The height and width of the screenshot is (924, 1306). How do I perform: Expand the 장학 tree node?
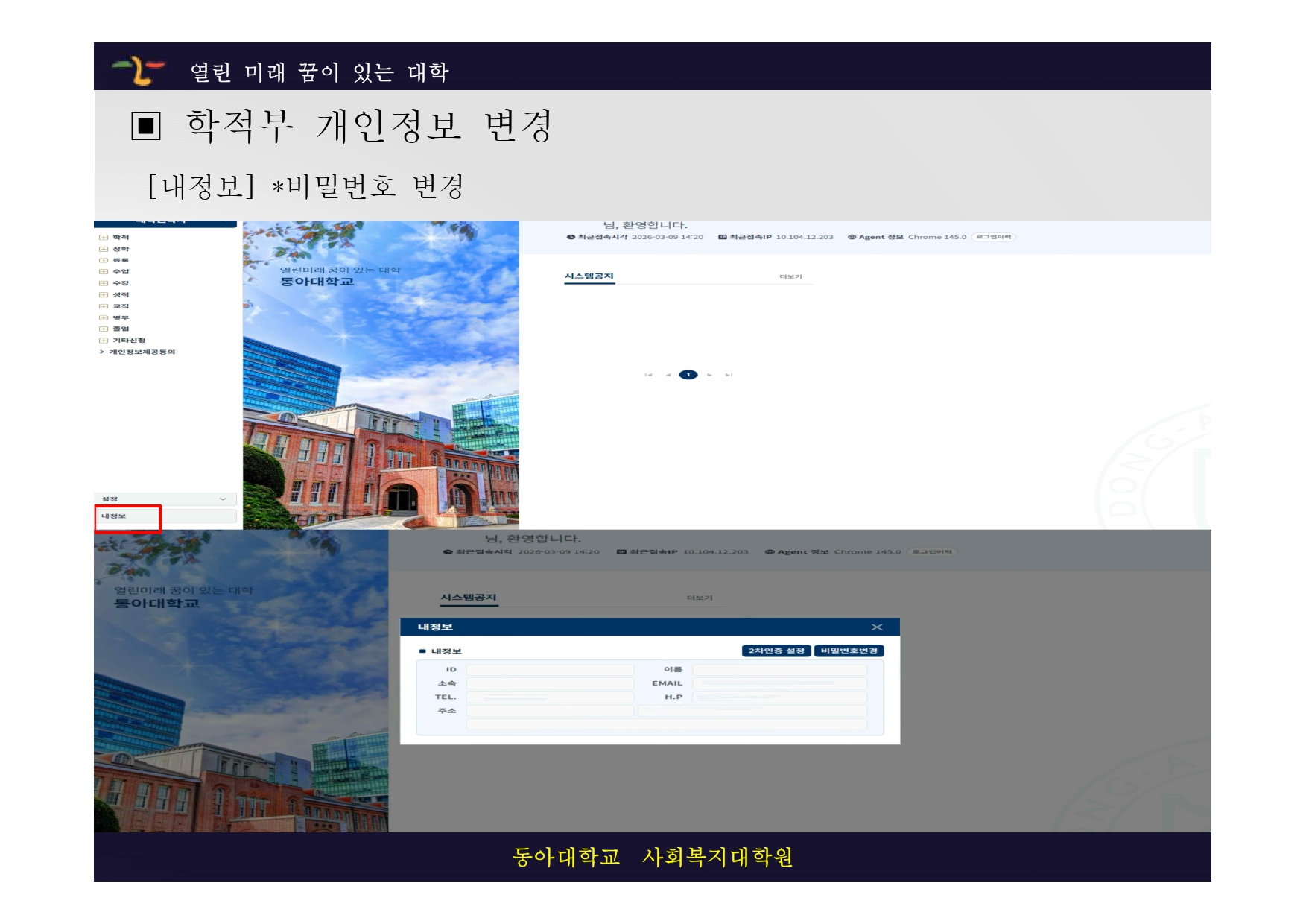tap(104, 249)
